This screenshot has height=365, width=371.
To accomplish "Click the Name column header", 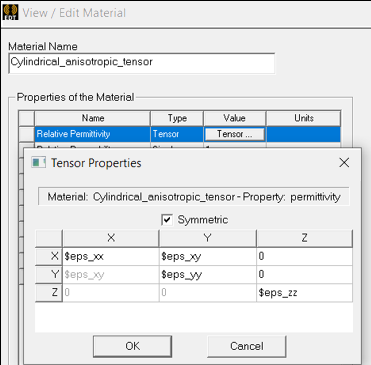I will [92, 118].
